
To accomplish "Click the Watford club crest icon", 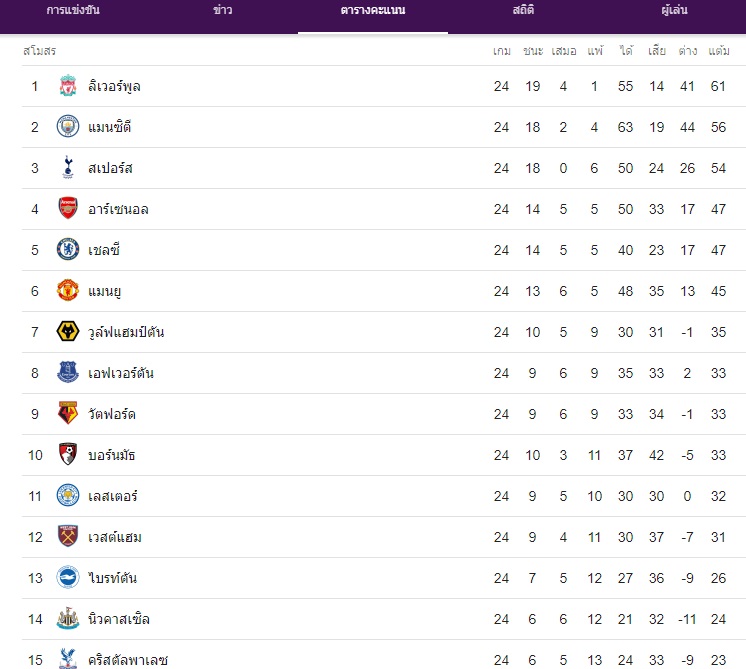I will point(68,414).
